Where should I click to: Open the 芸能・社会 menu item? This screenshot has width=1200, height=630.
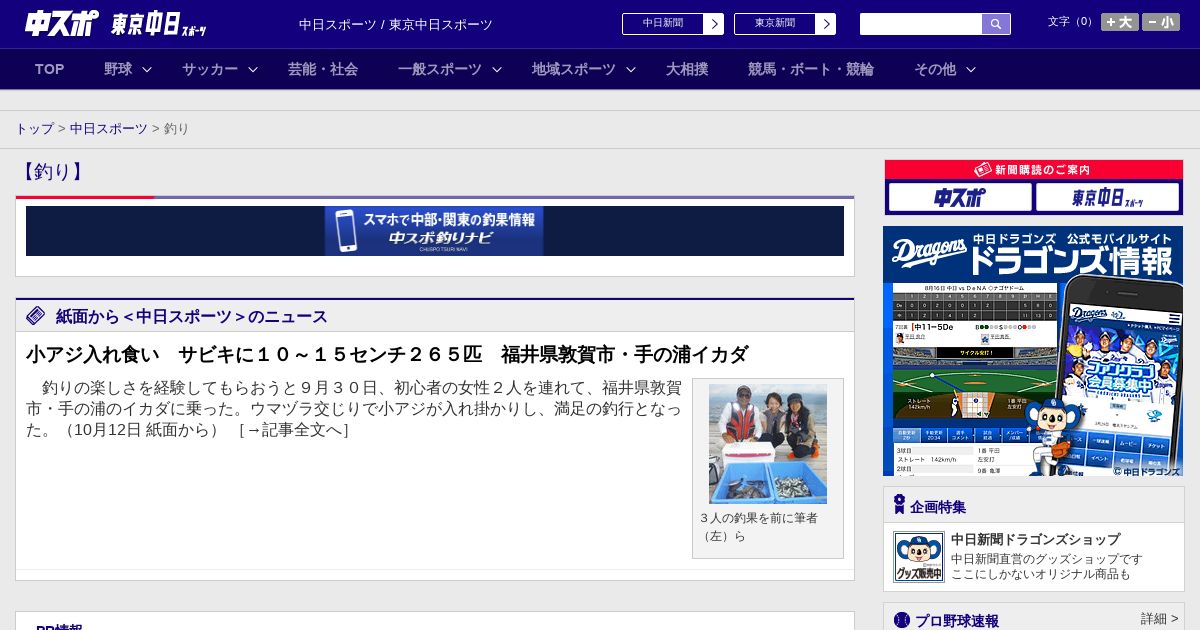pyautogui.click(x=323, y=69)
